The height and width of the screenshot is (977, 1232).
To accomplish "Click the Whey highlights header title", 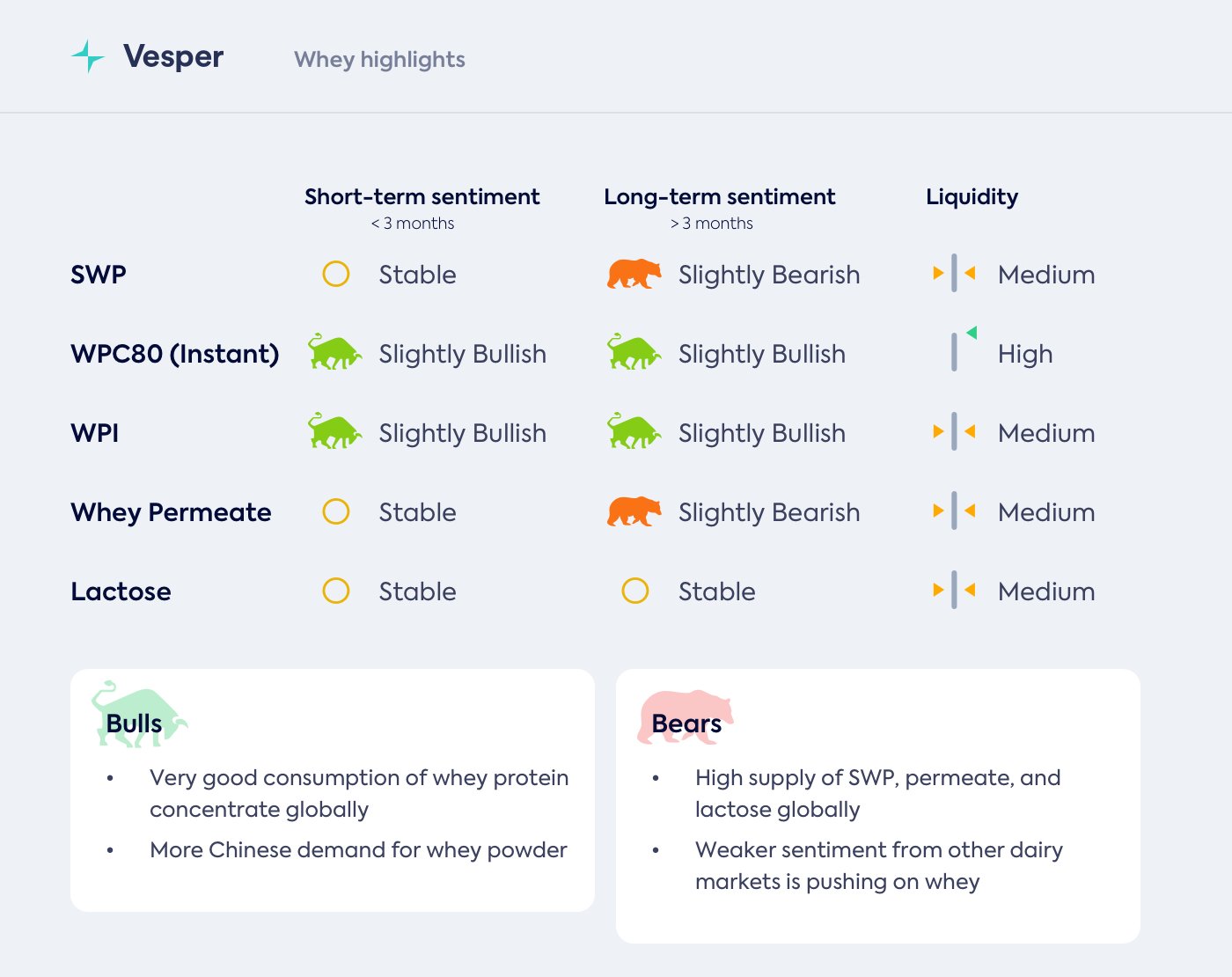I will point(379,60).
